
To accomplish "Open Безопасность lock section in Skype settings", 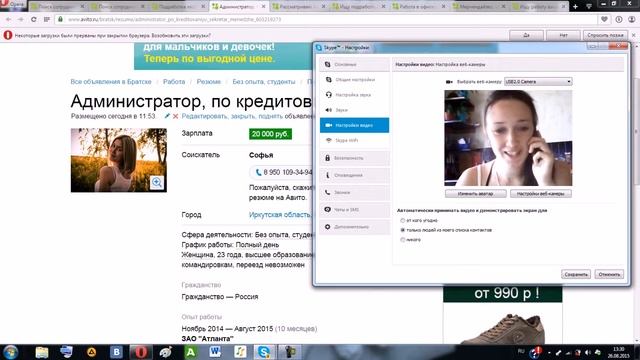I will (x=354, y=158).
